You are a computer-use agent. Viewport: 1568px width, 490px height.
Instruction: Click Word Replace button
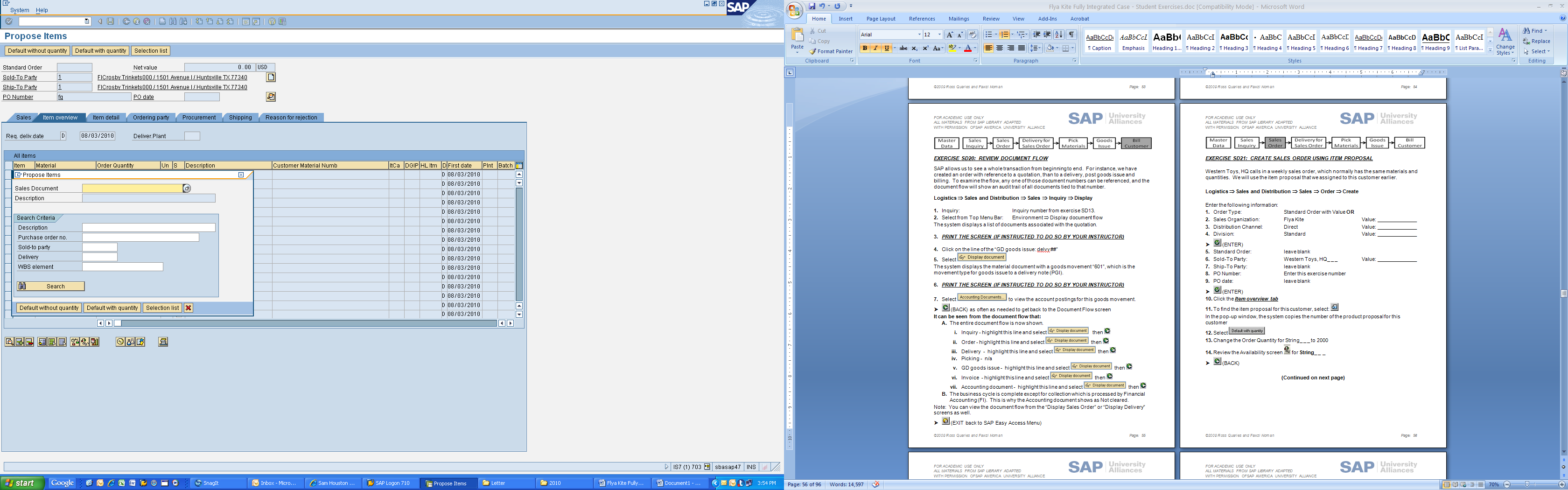1536,42
